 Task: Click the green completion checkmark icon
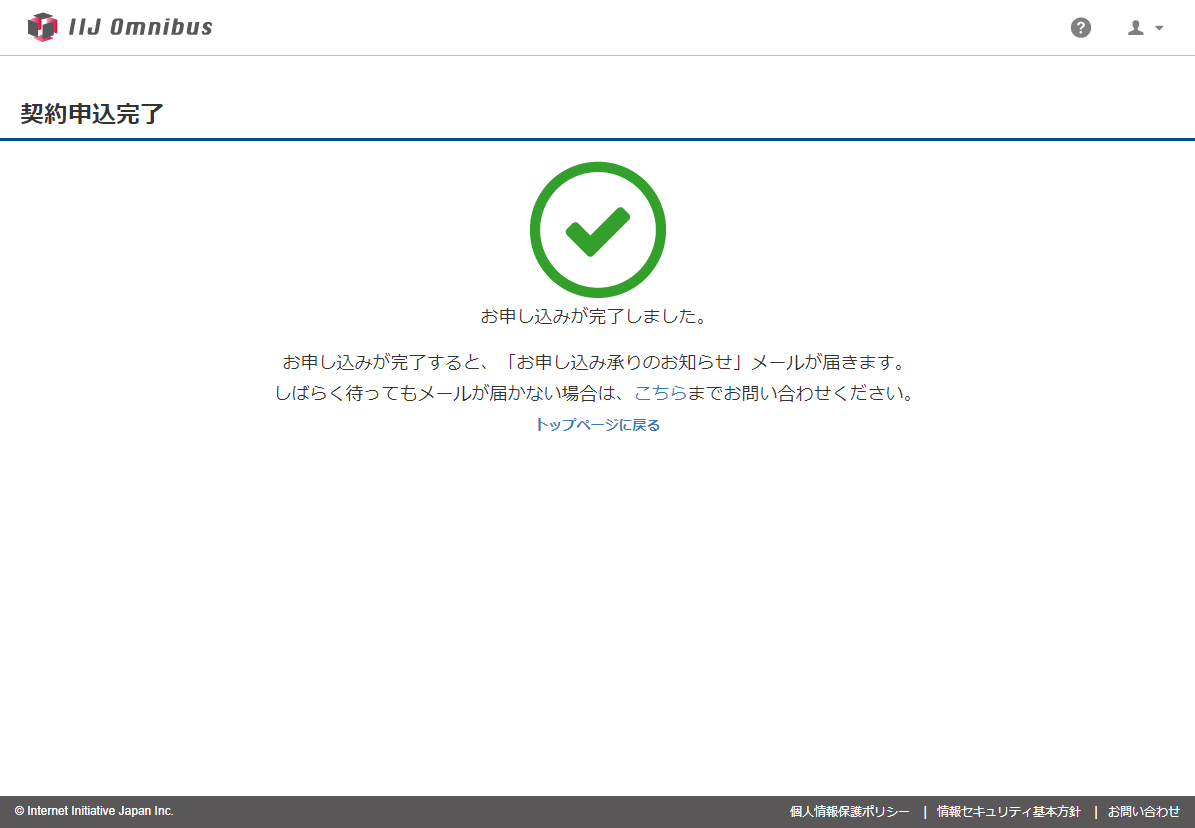[x=597, y=230]
